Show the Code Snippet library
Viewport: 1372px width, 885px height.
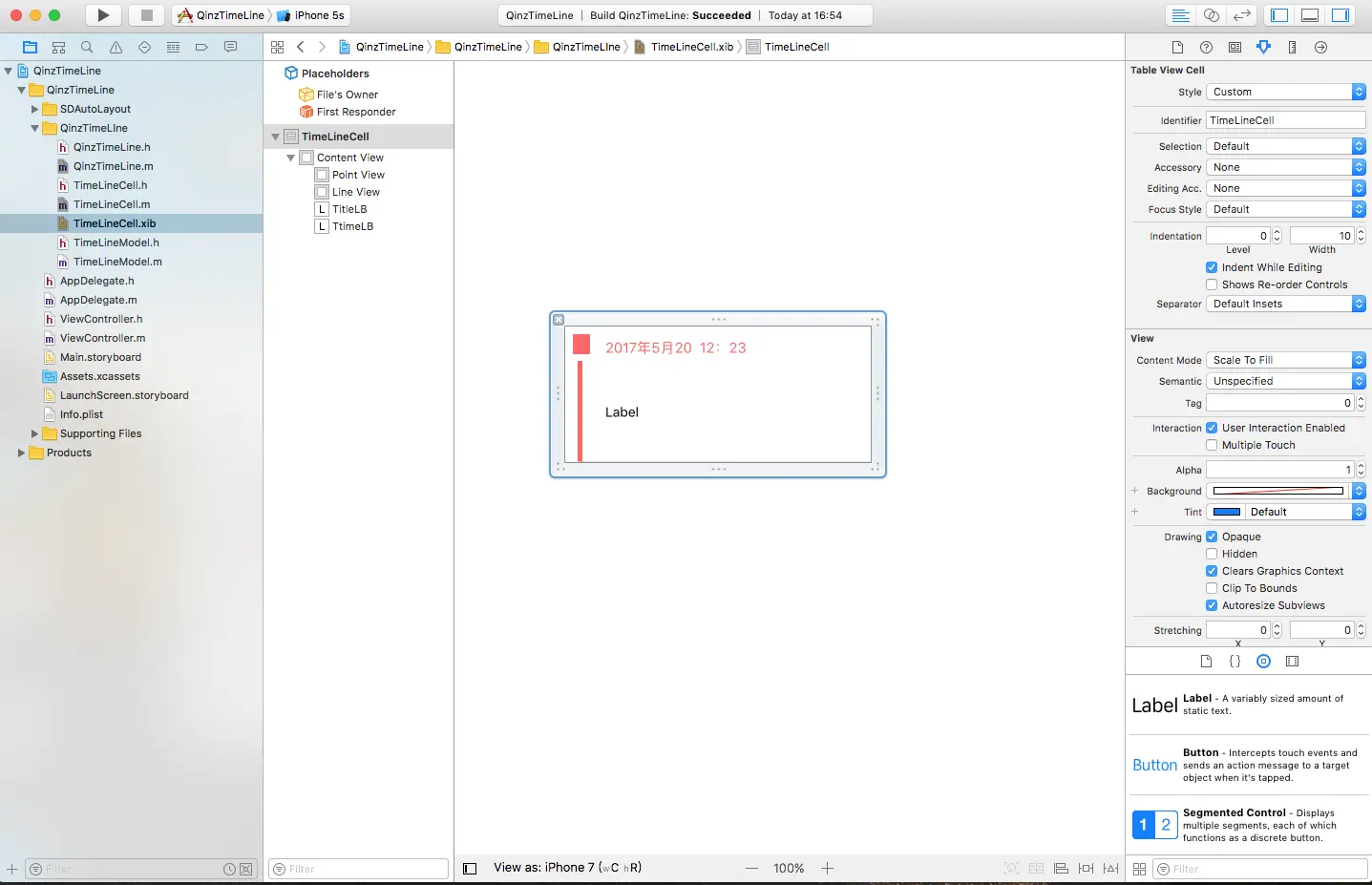point(1235,661)
